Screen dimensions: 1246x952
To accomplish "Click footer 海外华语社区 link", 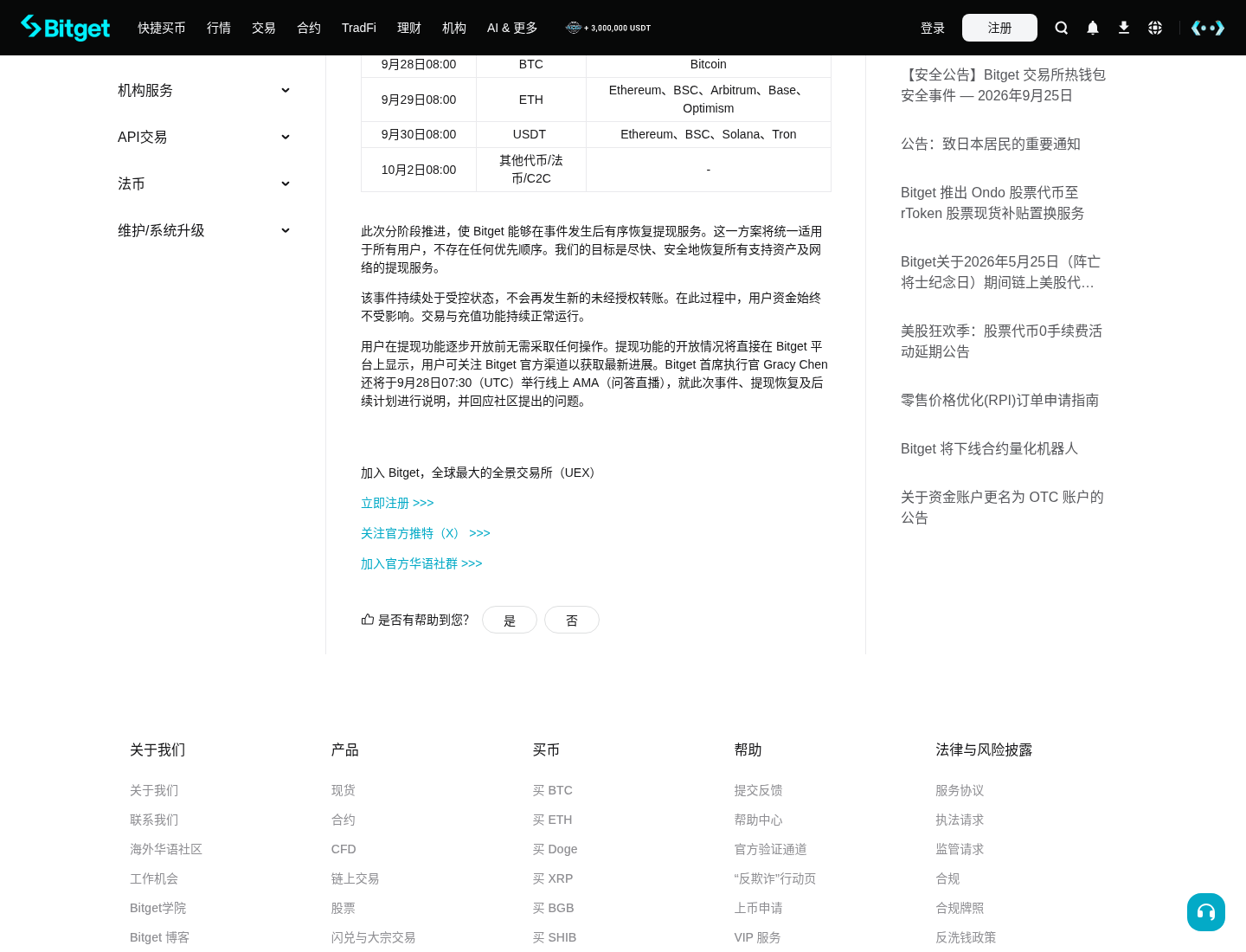I will (166, 849).
